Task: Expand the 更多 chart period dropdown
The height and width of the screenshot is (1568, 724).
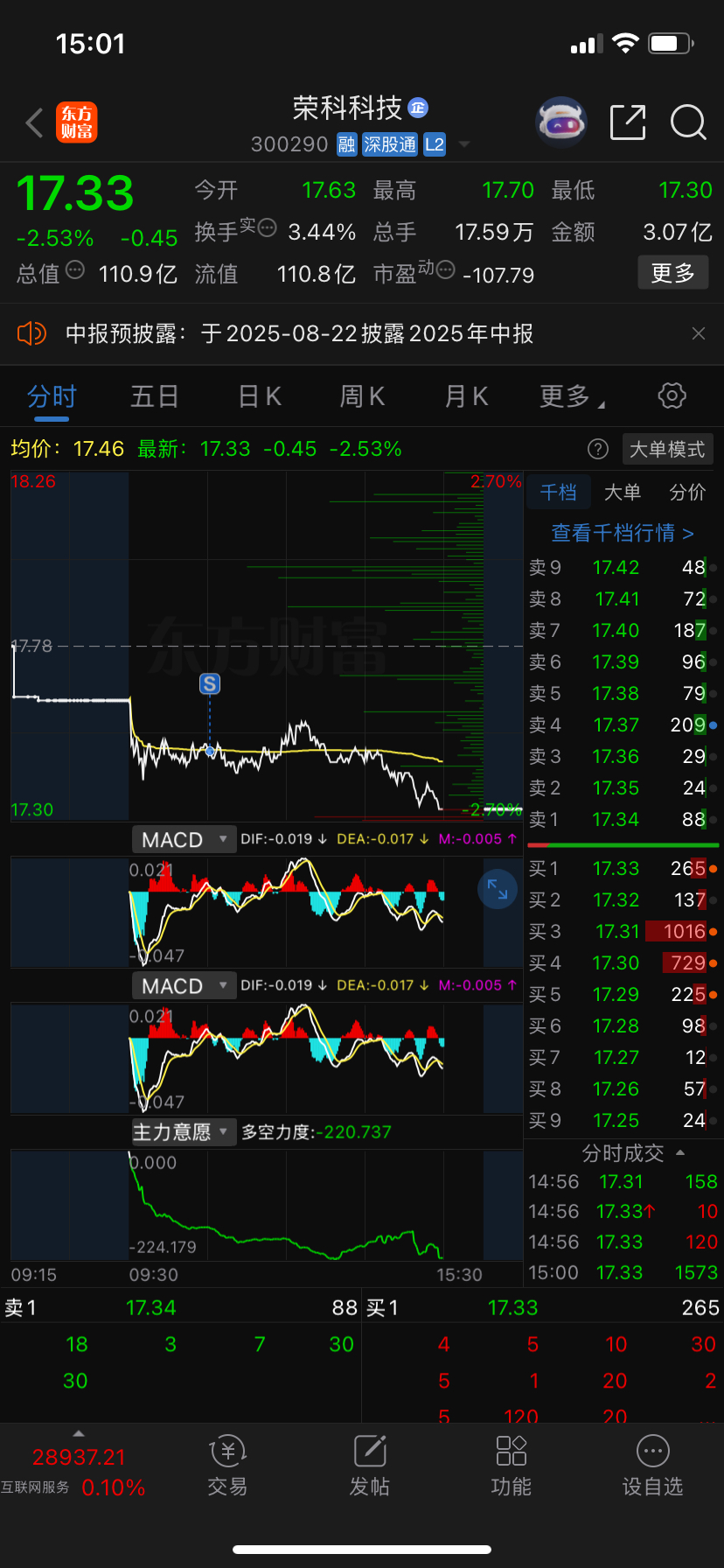Action: (x=572, y=397)
